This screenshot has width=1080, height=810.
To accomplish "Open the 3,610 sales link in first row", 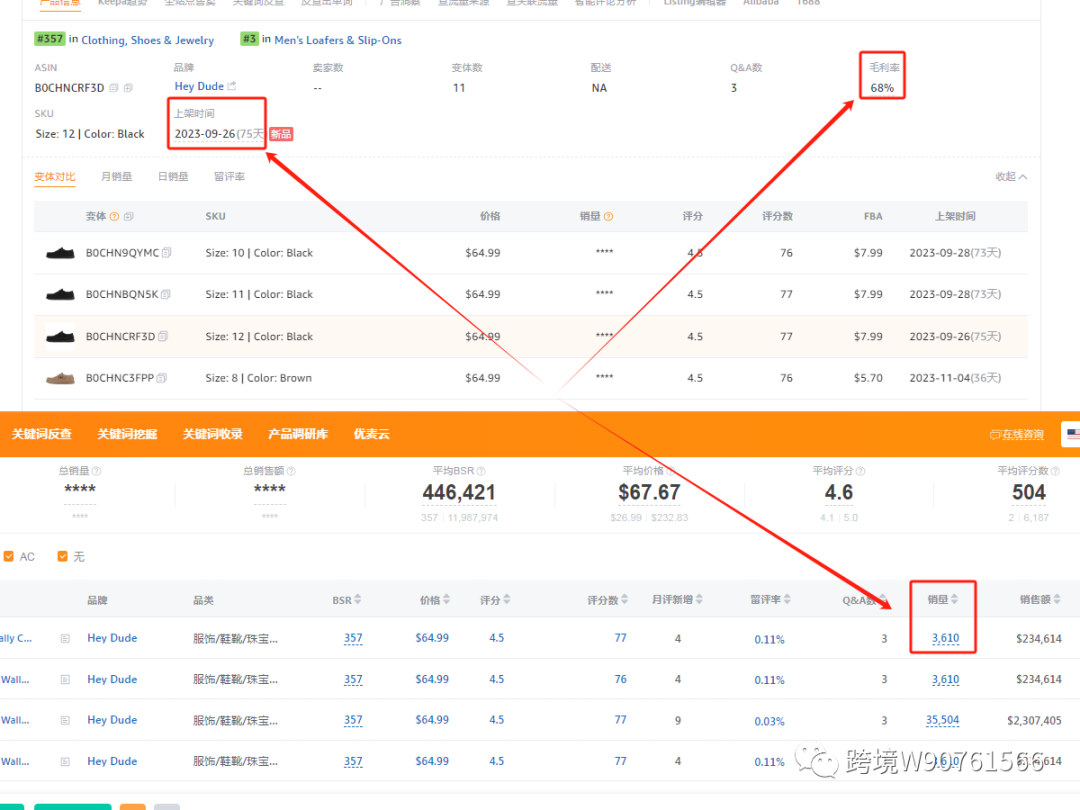I will (x=945, y=638).
